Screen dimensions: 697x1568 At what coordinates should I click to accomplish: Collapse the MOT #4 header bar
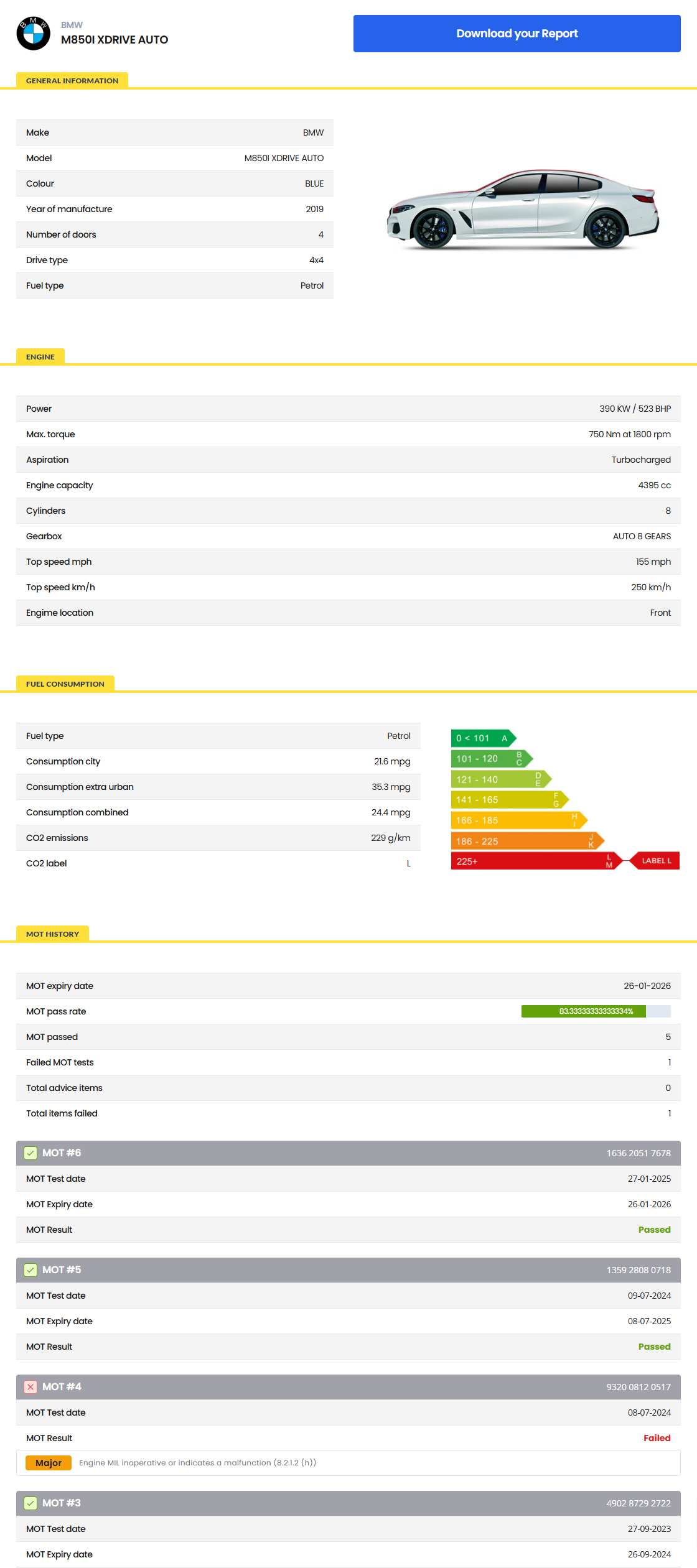(348, 1387)
